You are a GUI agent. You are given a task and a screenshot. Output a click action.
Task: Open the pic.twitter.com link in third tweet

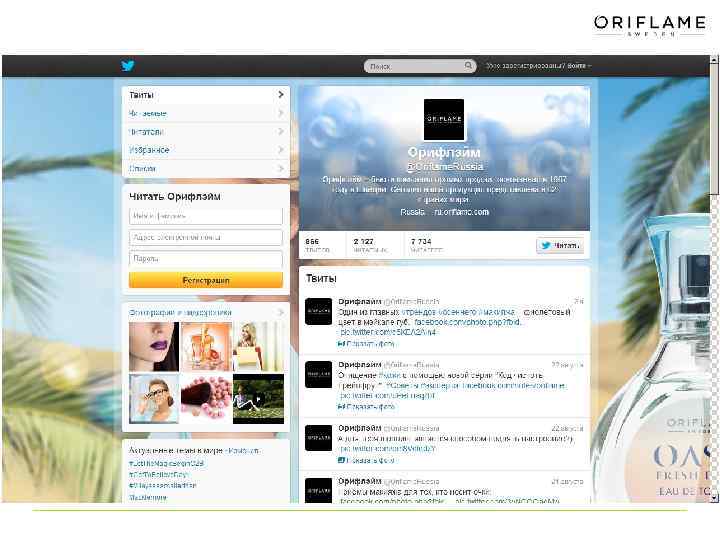(x=388, y=448)
